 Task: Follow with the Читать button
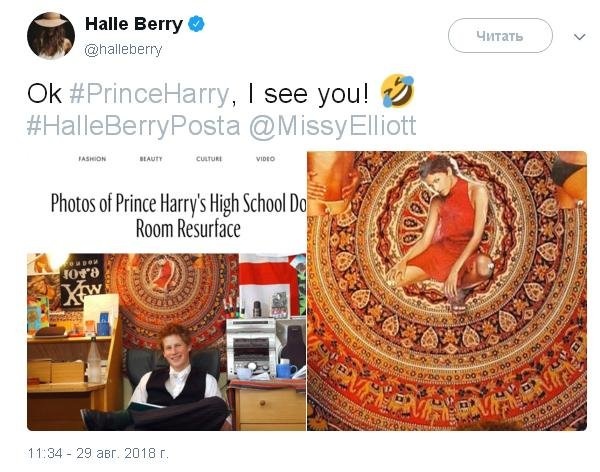click(x=500, y=36)
